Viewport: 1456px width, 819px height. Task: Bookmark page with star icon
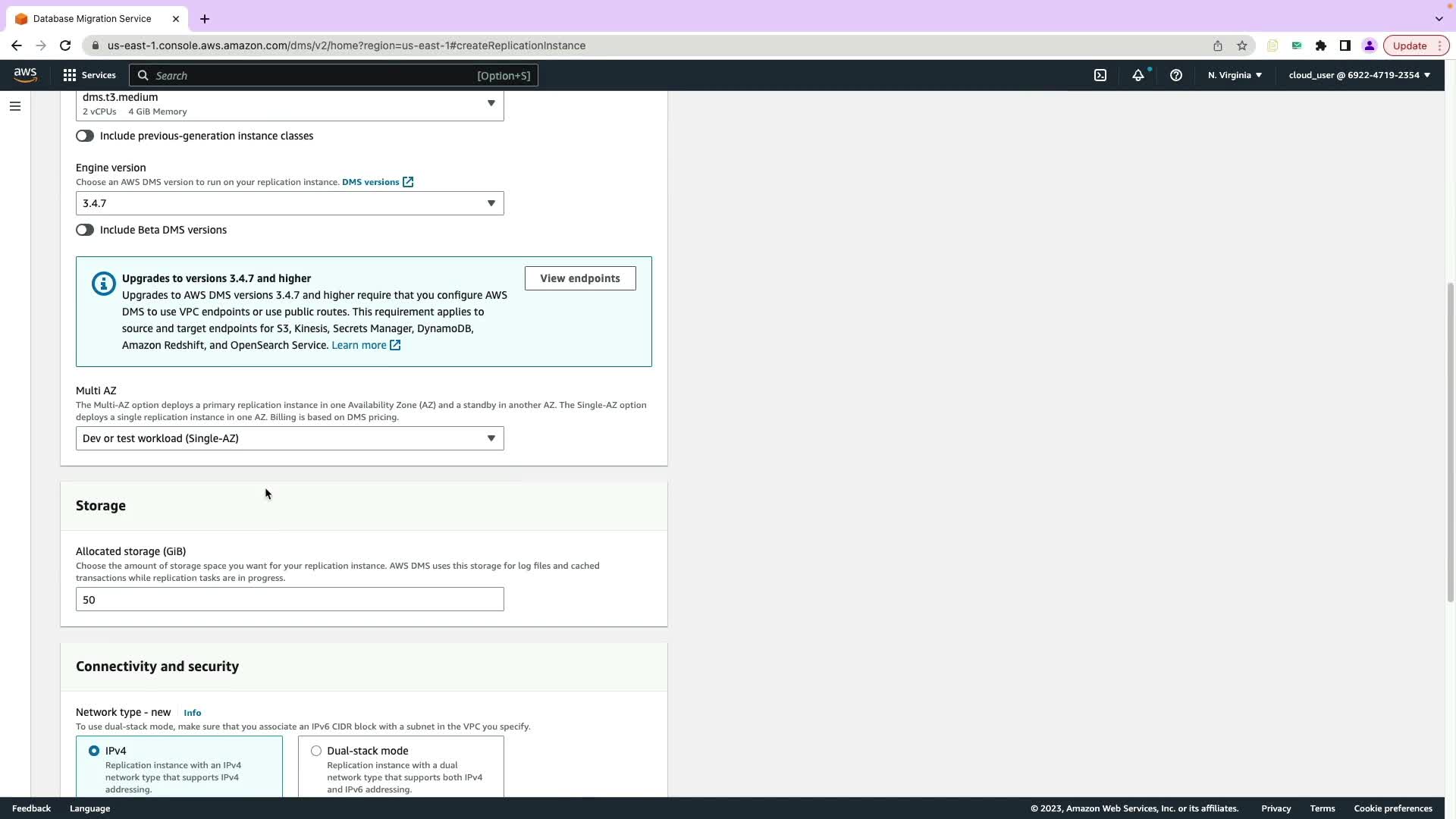[1242, 45]
